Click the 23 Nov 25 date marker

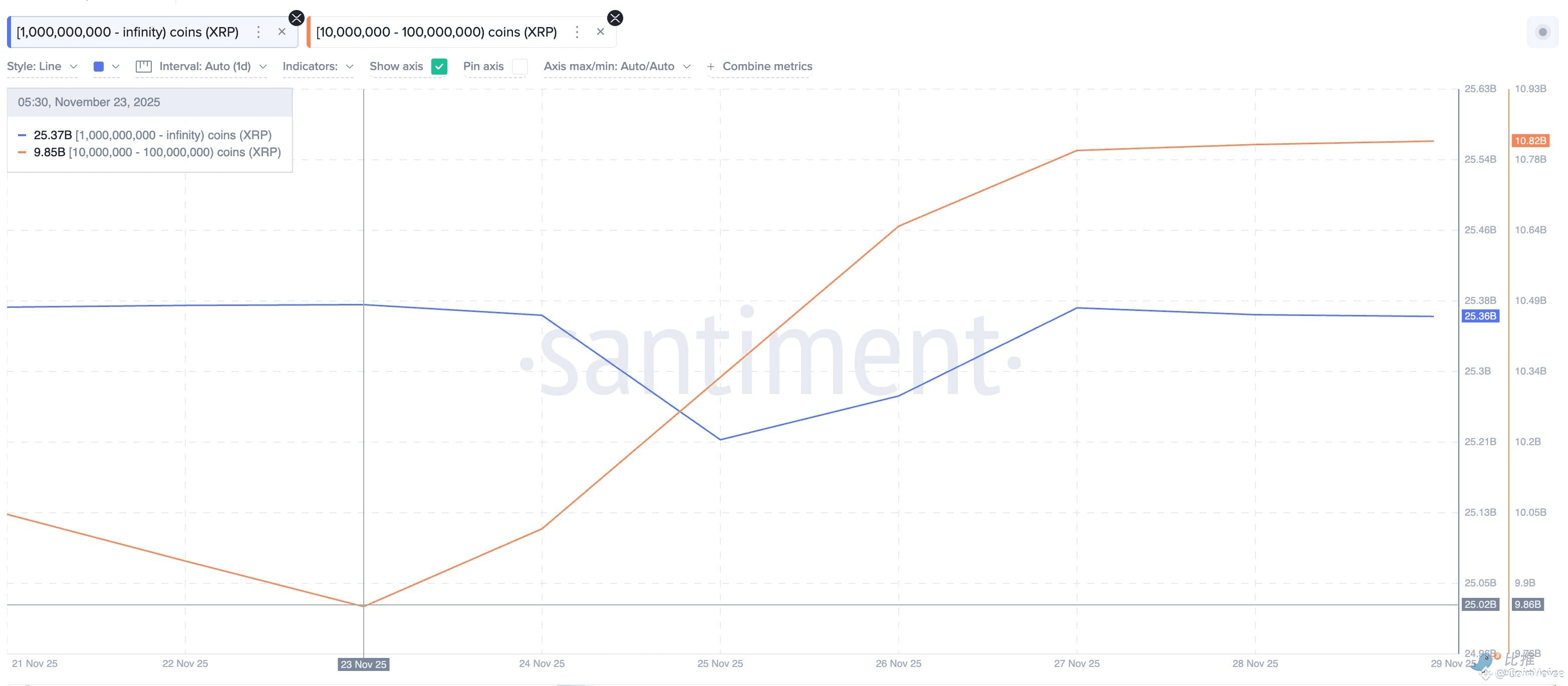[363, 664]
